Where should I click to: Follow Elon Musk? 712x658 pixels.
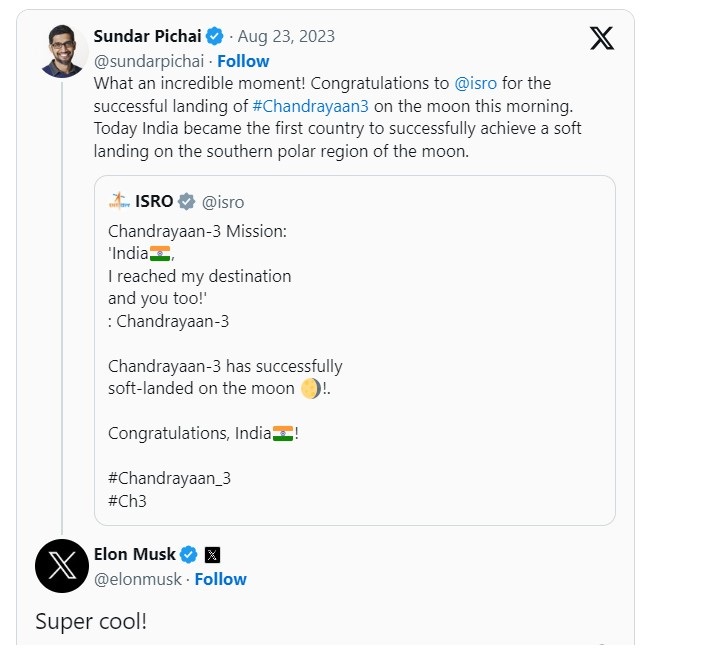click(220, 579)
